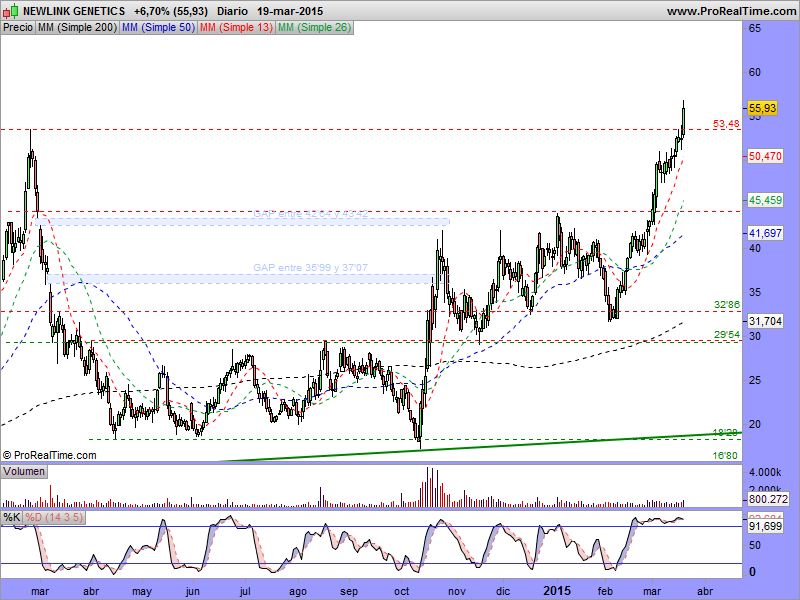The height and width of the screenshot is (600, 800).
Task: Click the 35 price axis label
Action: click(x=754, y=292)
